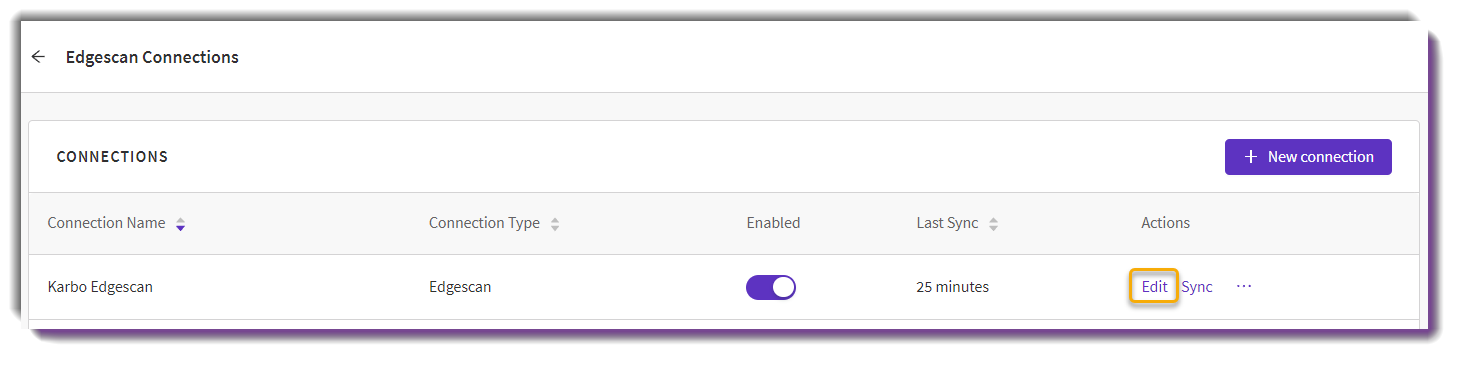The width and height of the screenshot is (1470, 371).
Task: Click the Connection Type column header
Action: point(484,223)
